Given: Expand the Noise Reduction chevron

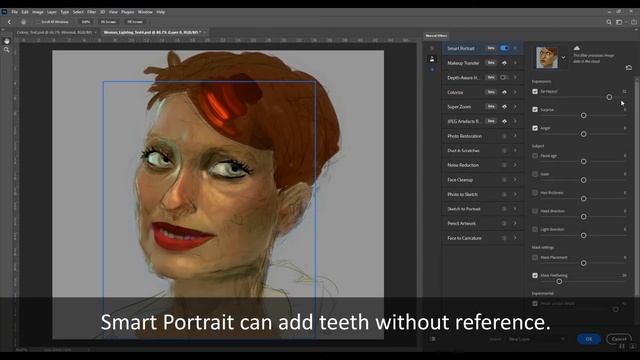Looking at the screenshot, I should [515, 165].
